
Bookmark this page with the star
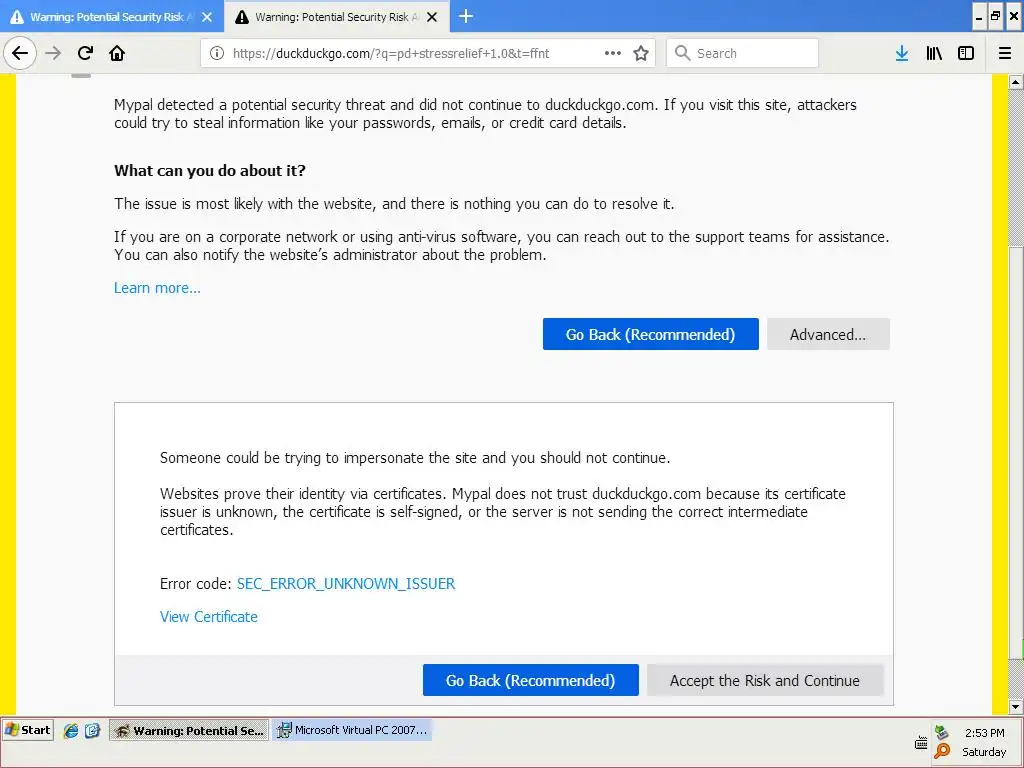coord(641,53)
